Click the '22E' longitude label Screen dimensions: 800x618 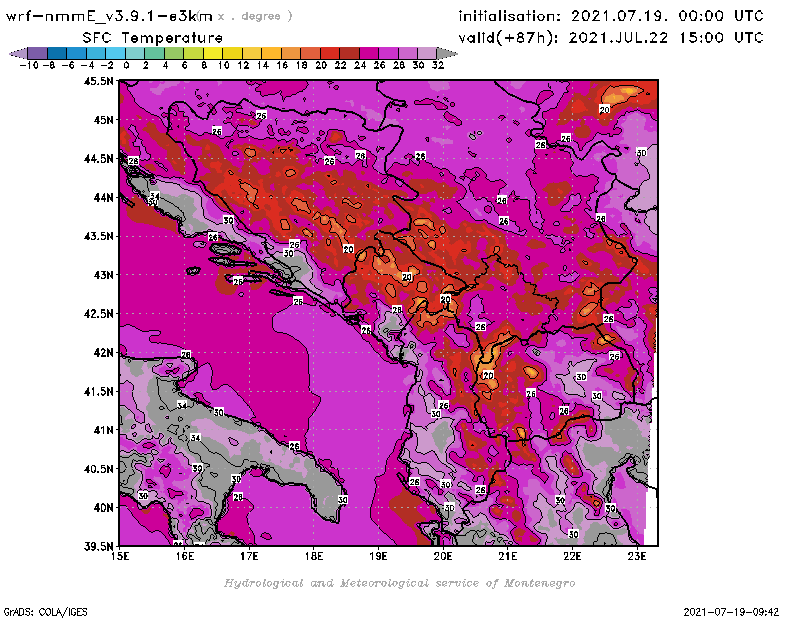pos(572,556)
